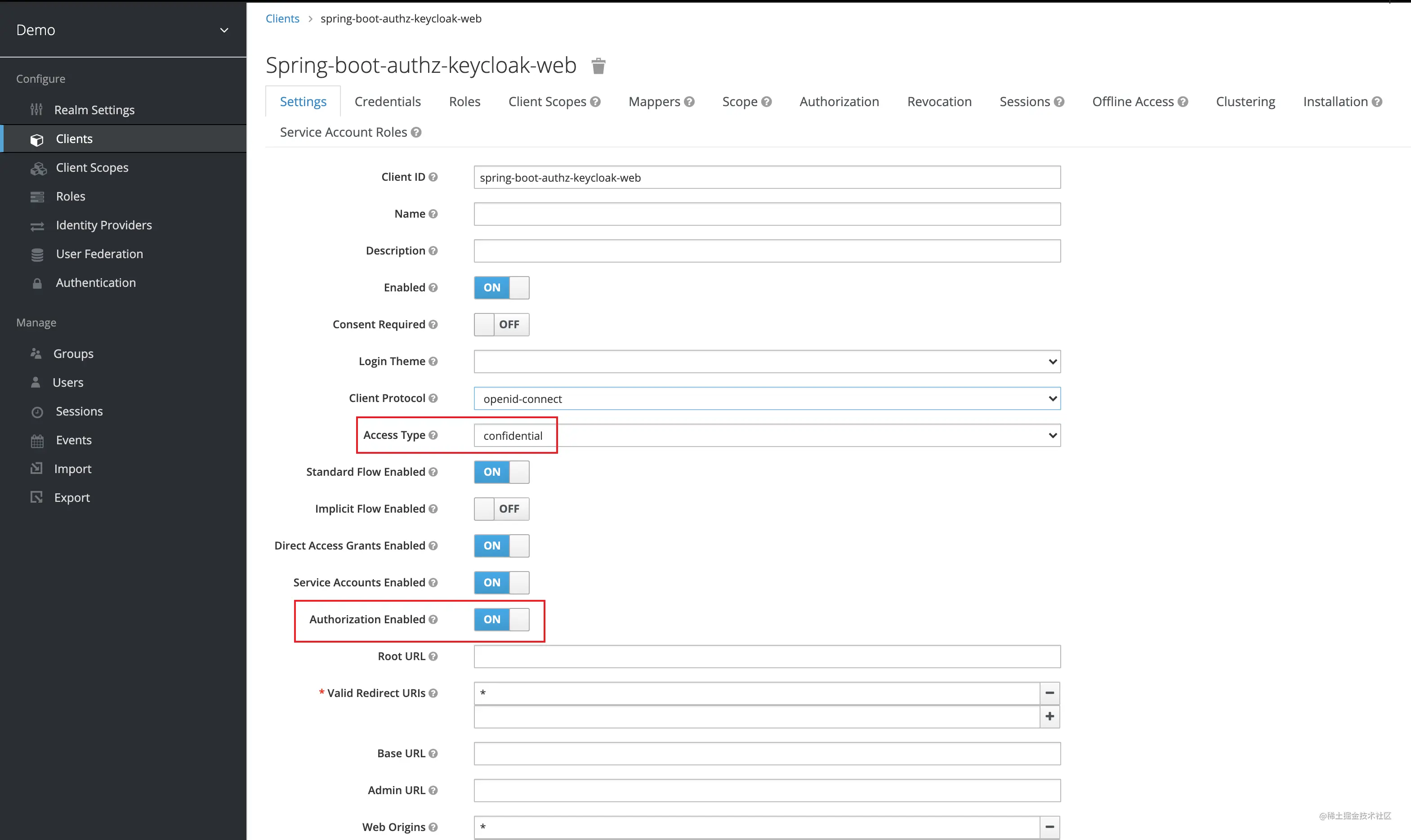Open Roles in the Configure sidebar
1411x840 pixels.
click(x=71, y=197)
